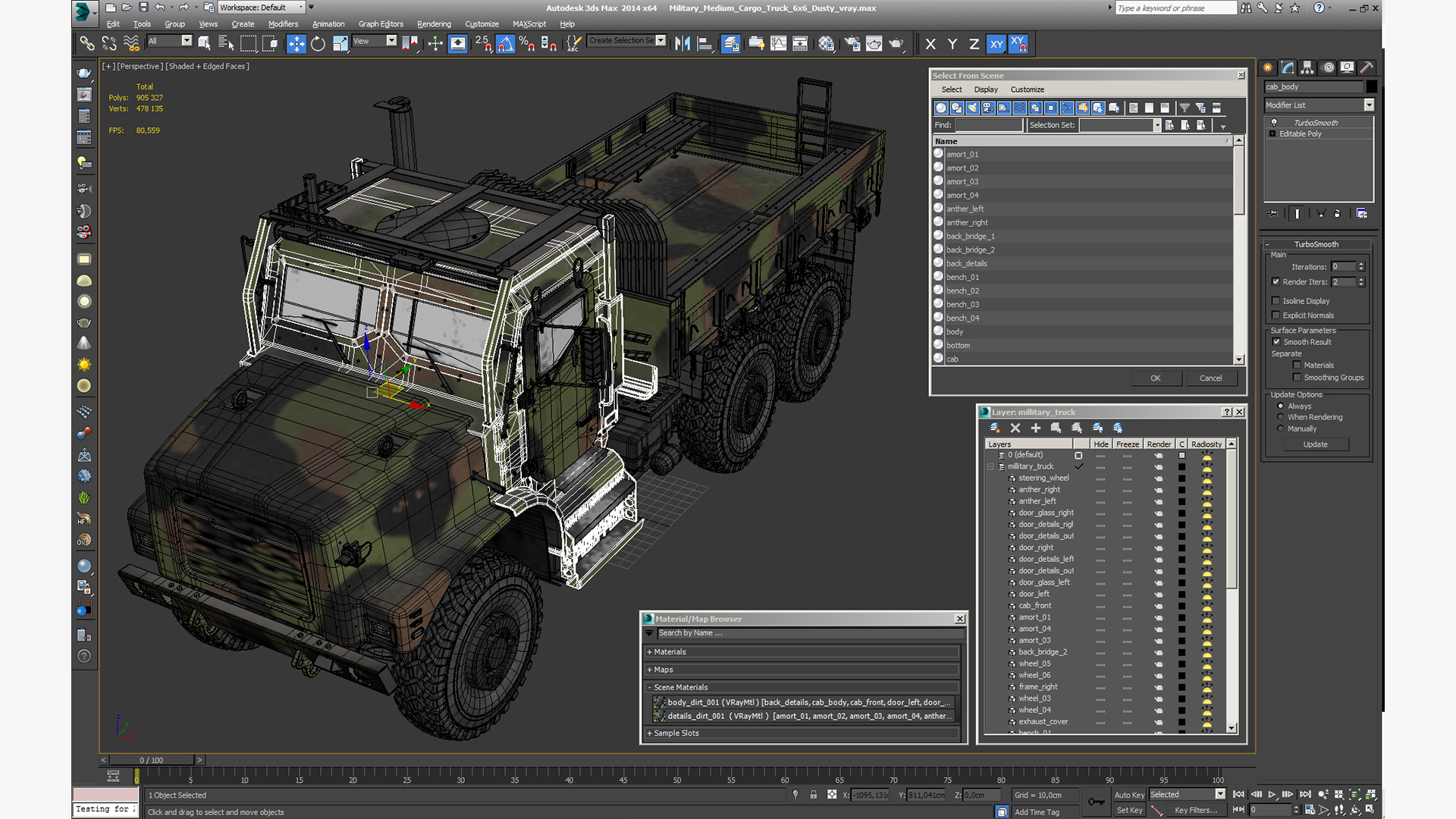Open the Key Filters button
The image size is (1456, 819).
click(x=1196, y=810)
